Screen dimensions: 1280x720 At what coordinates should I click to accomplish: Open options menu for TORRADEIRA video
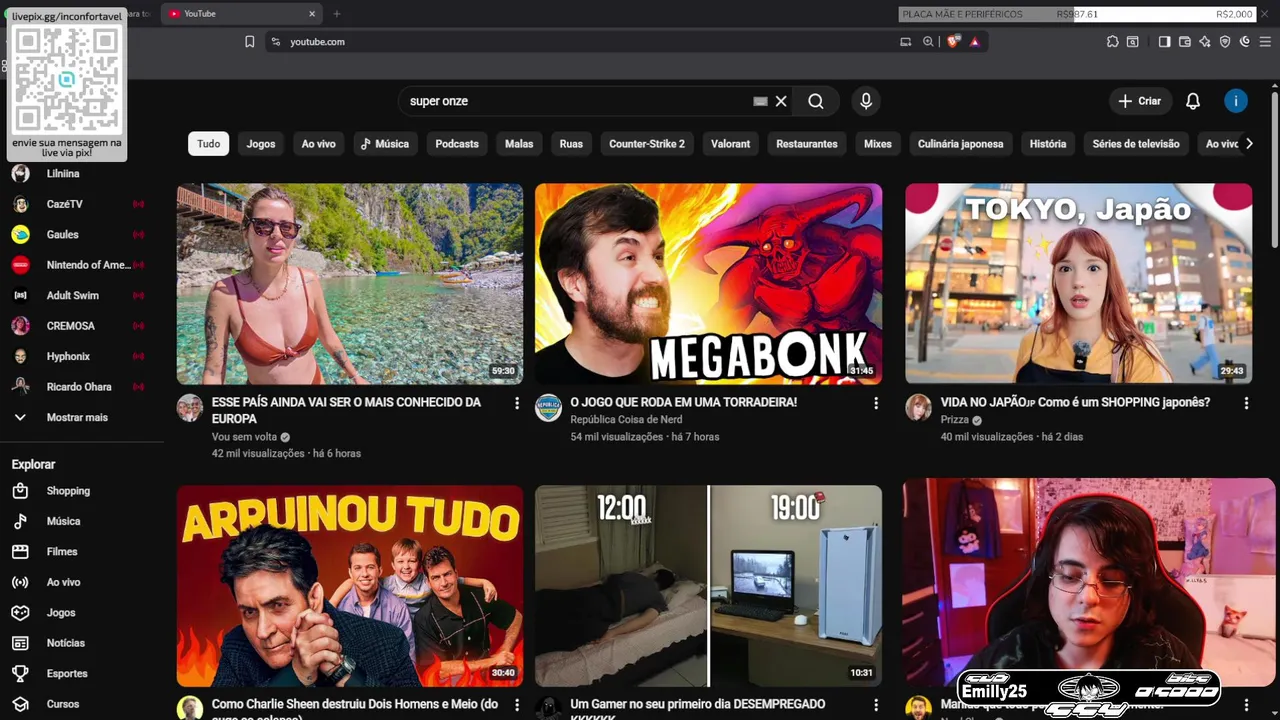876,403
